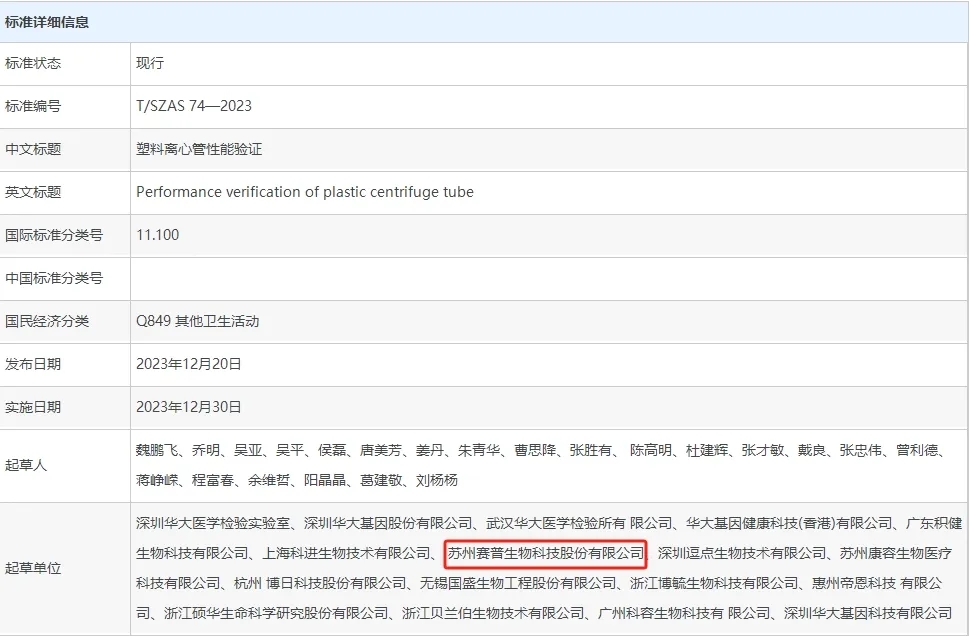Select the 中文标题 label cell
The height and width of the screenshot is (636, 969).
[x=65, y=150]
